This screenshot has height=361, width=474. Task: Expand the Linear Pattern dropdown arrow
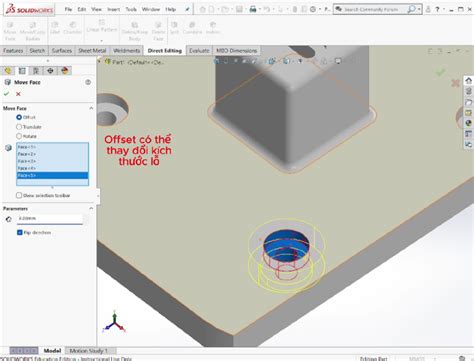coord(102,40)
